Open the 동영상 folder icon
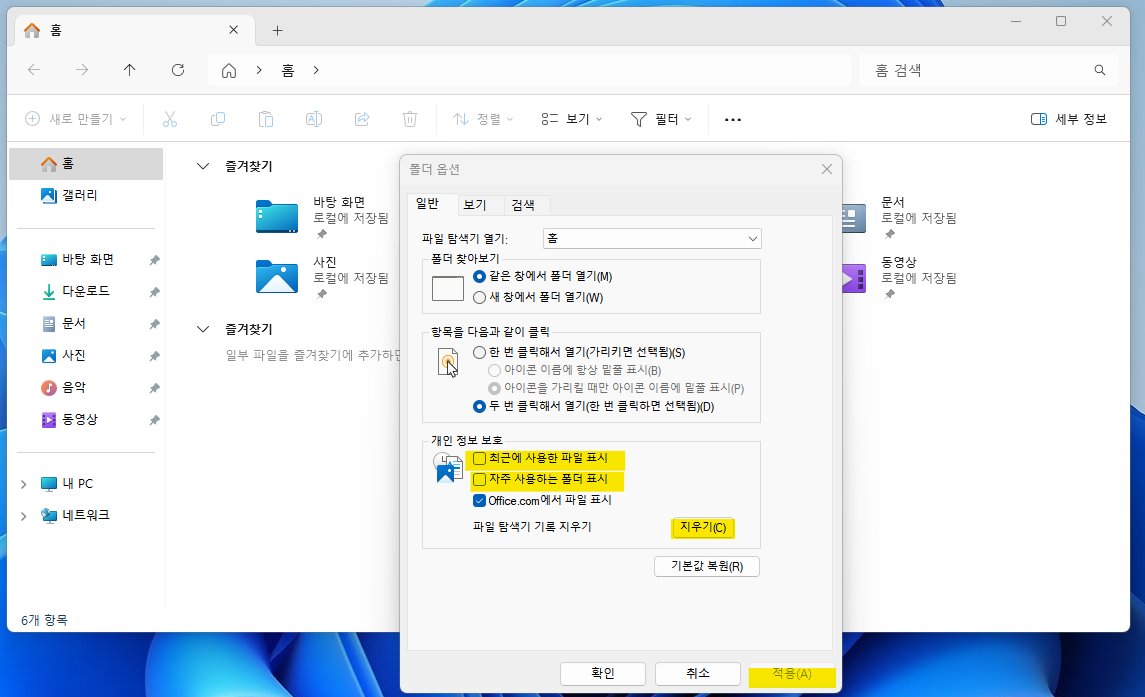The image size is (1145, 697). pos(854,278)
